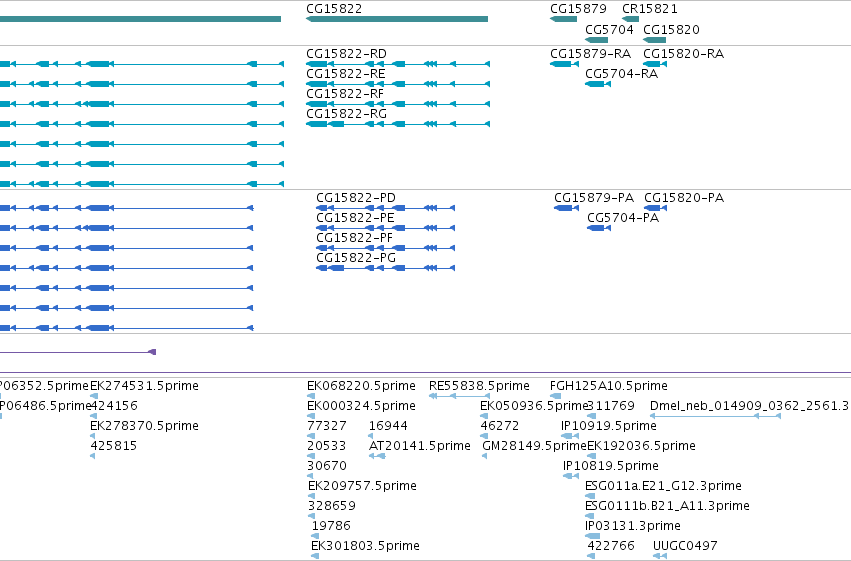This screenshot has height=561, width=851.
Task: Select EST EK068220.5prime
Action: (x=361, y=386)
